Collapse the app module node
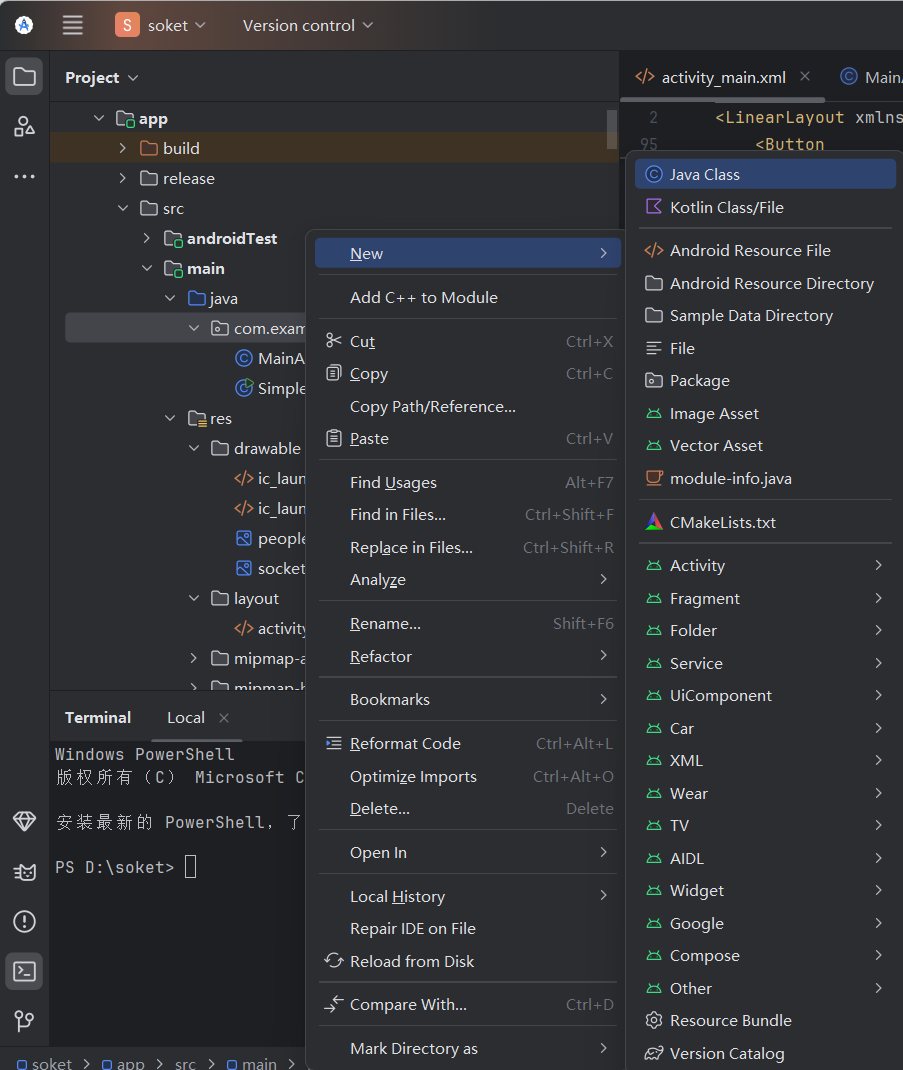Viewport: 903px width, 1070px height. (x=99, y=119)
